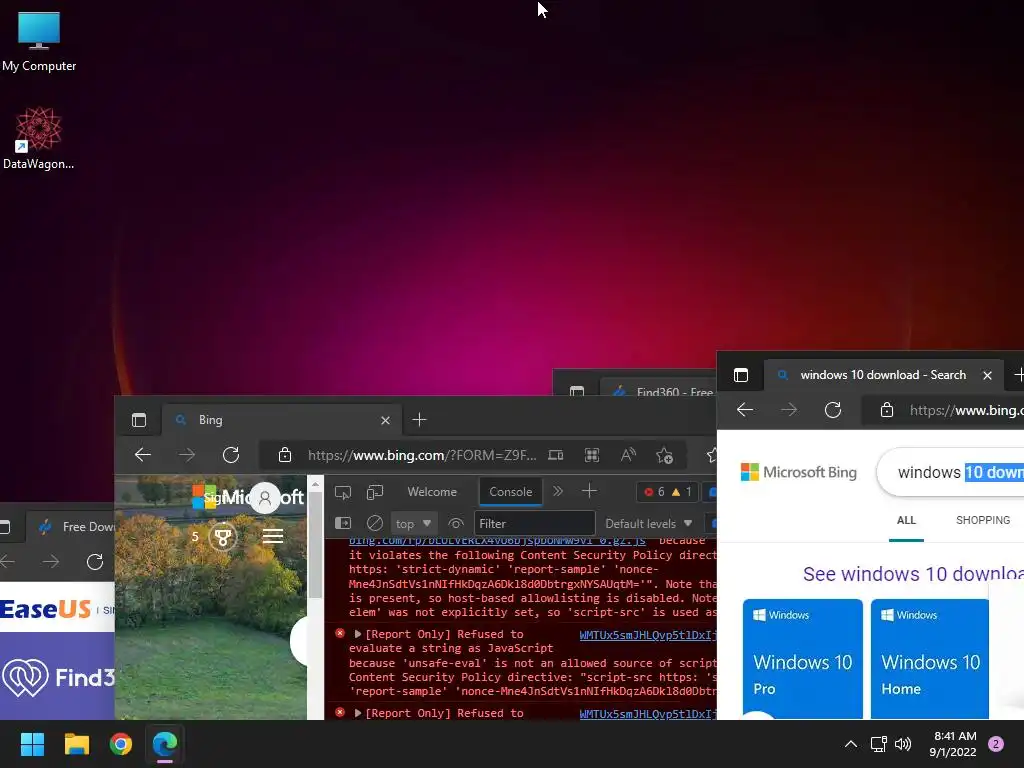1024x768 pixels.
Task: Click the Bing sign-in profile avatar
Action: click(x=264, y=498)
